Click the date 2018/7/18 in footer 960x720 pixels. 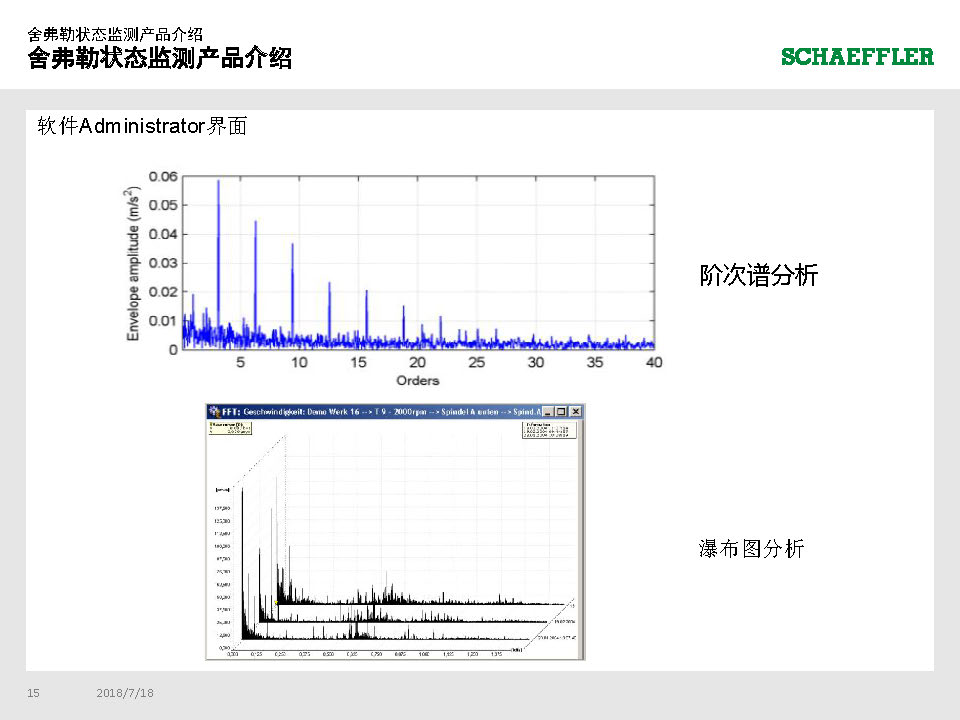125,693
